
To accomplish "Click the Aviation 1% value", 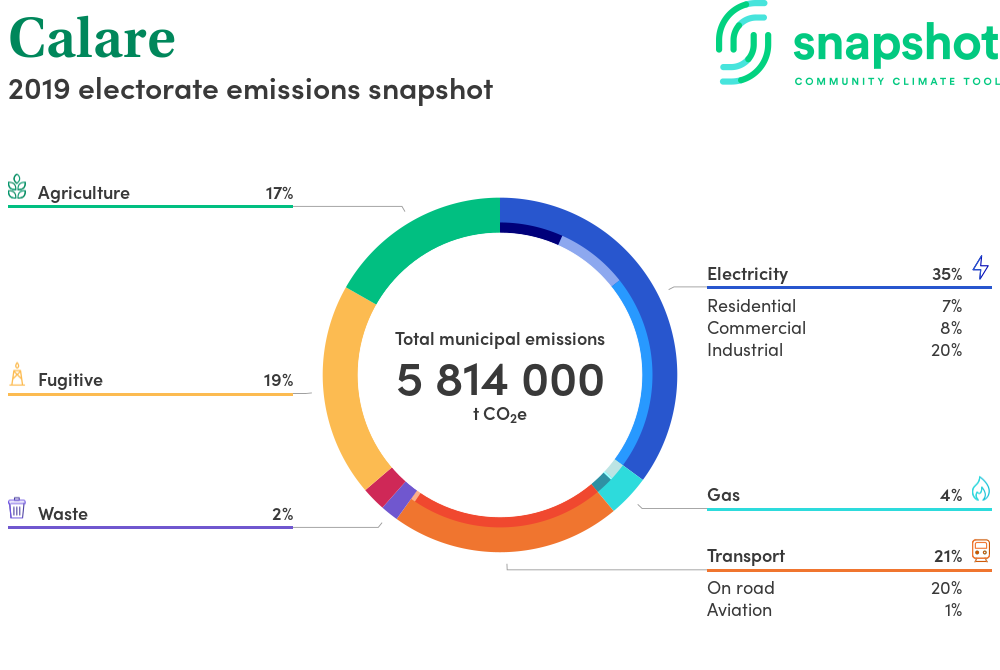I will tap(953, 610).
